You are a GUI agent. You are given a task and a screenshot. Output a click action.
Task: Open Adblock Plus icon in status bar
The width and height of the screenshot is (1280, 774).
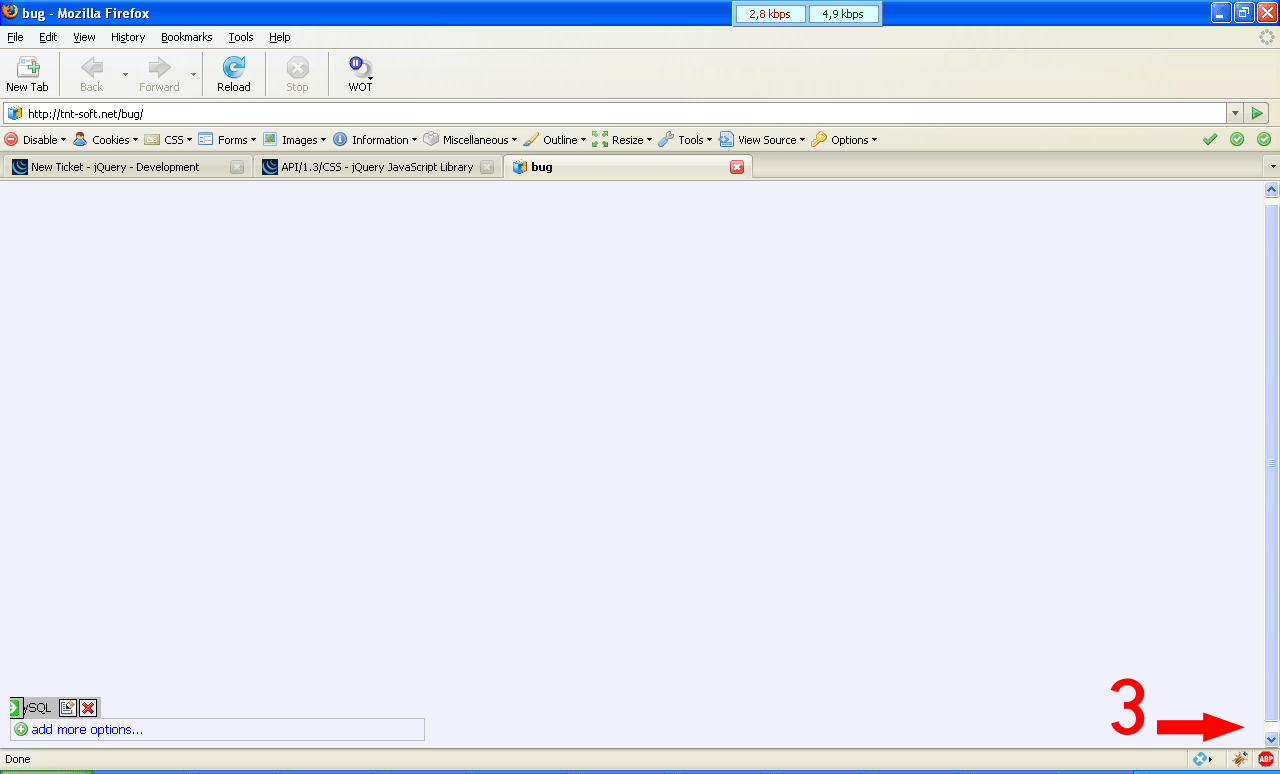pyautogui.click(x=1266, y=759)
